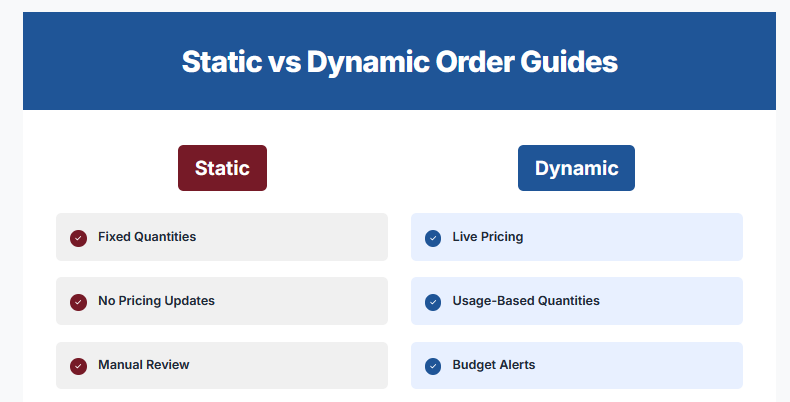This screenshot has height=402, width=790.
Task: Click the check icon beside Fixed Quantities
Action: (x=78, y=238)
